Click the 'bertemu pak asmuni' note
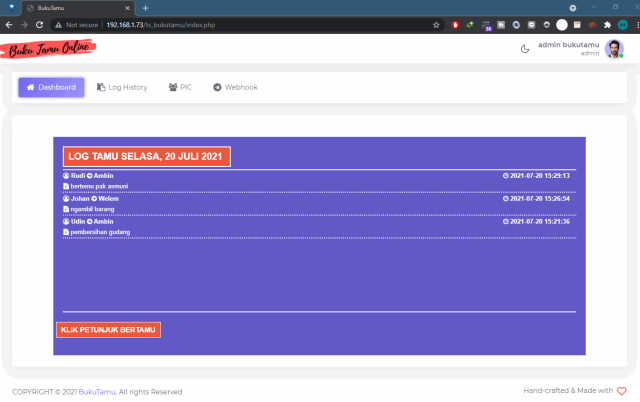Screen dimensions: 640x402 (99, 187)
